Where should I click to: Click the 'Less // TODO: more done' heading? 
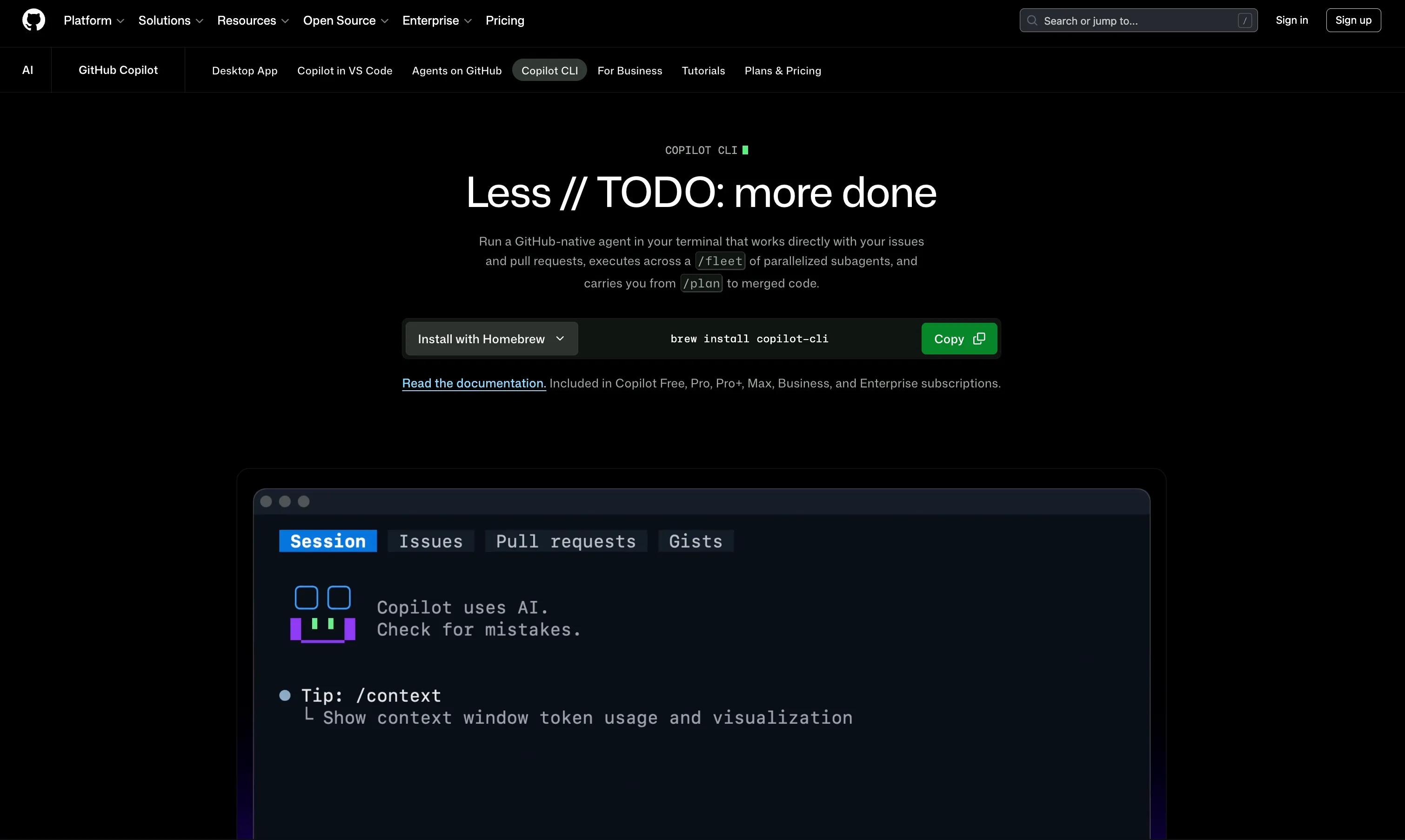(x=702, y=192)
